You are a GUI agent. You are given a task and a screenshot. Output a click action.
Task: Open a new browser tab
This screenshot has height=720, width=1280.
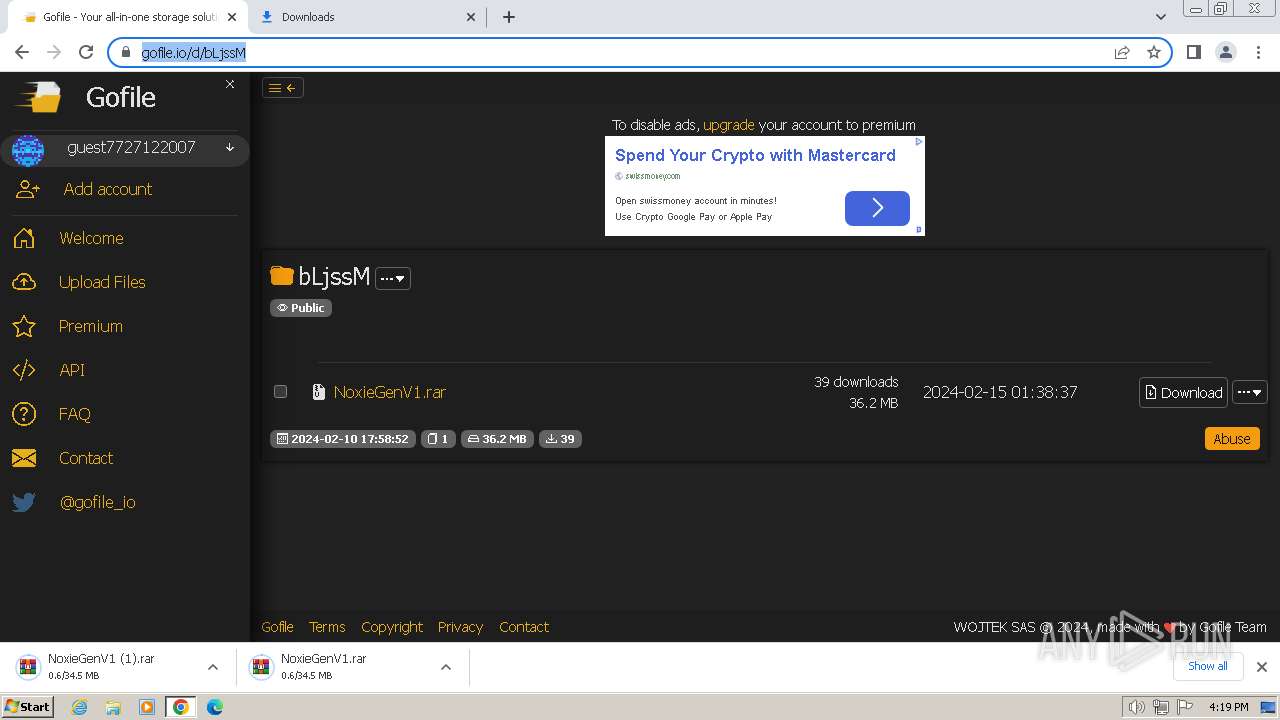coord(509,17)
